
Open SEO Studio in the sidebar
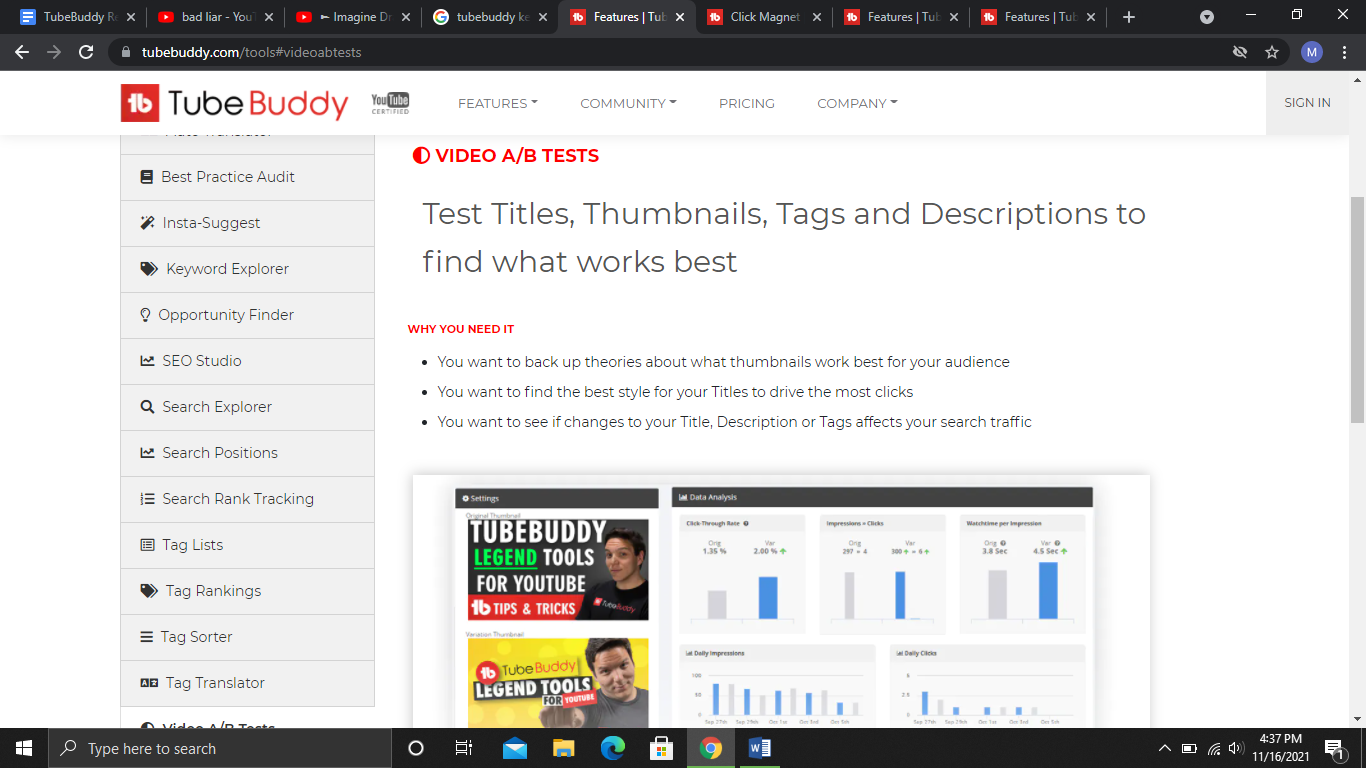pyautogui.click(x=247, y=361)
